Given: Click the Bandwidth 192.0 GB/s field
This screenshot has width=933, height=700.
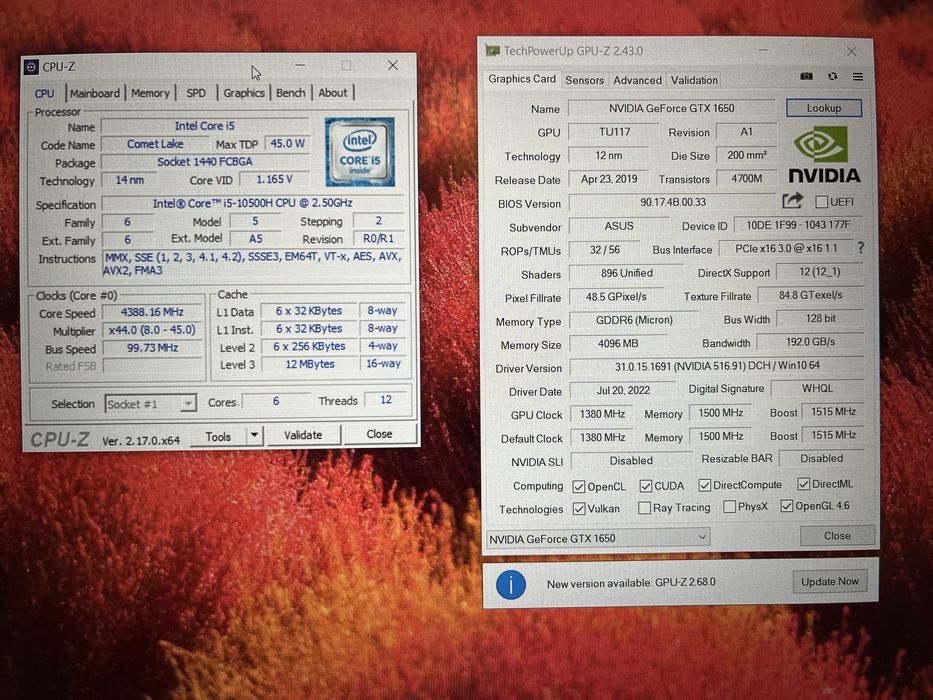Looking at the screenshot, I should pyautogui.click(x=810, y=342).
